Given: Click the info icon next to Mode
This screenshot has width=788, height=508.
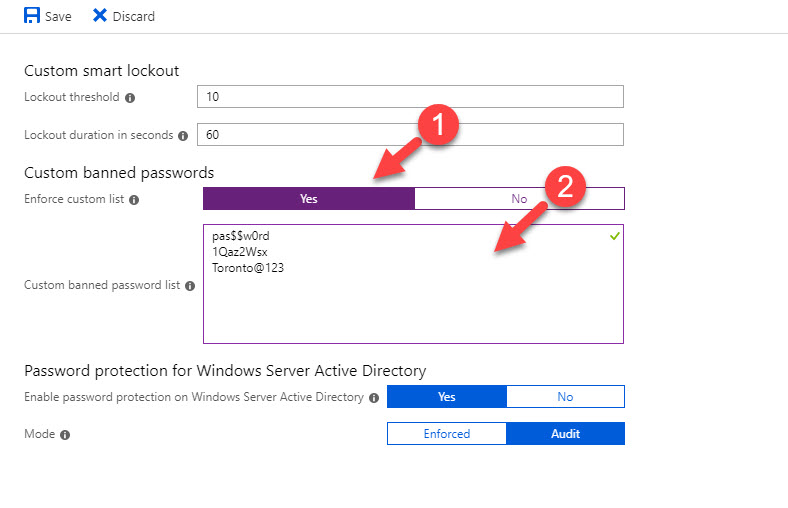Looking at the screenshot, I should point(65,435).
